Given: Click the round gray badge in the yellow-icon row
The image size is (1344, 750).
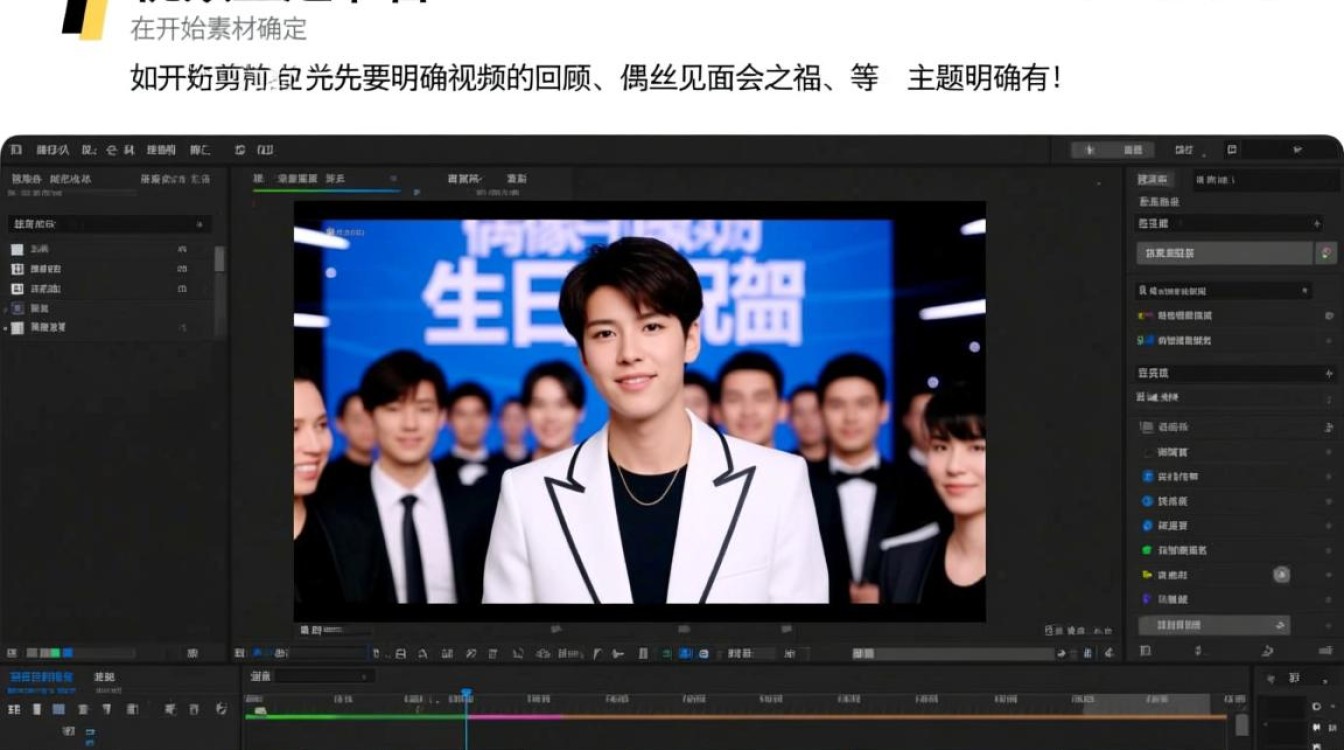Looking at the screenshot, I should click(1281, 574).
